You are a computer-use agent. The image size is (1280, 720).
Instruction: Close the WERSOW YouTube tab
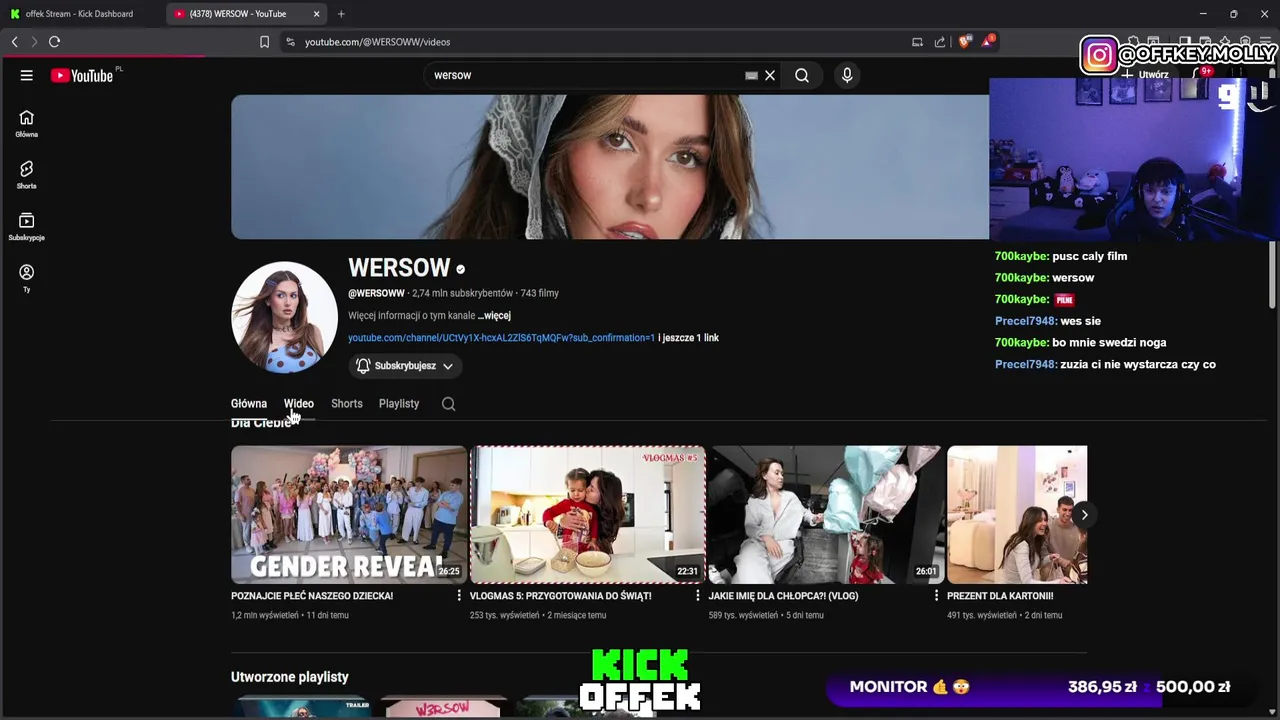pos(317,14)
